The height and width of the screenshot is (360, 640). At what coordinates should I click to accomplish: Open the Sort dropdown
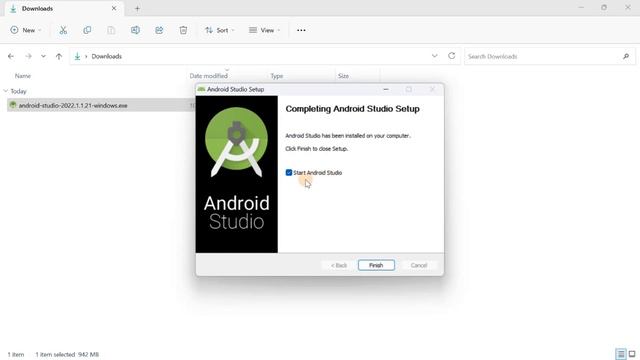220,30
